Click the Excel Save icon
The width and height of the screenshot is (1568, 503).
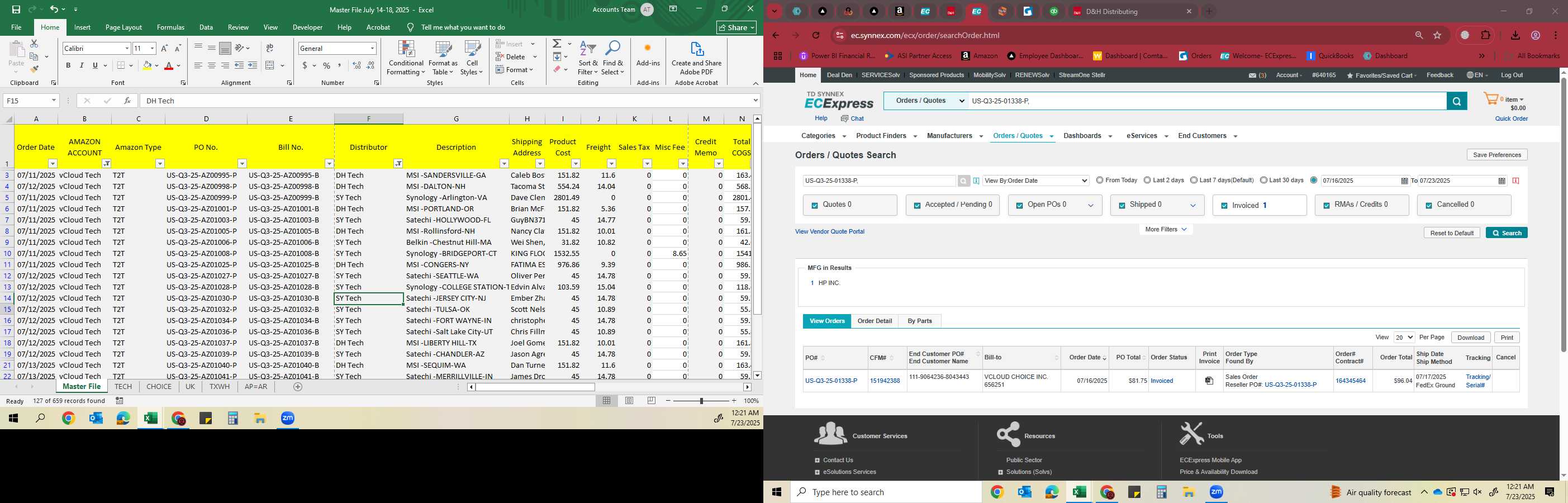pos(16,9)
